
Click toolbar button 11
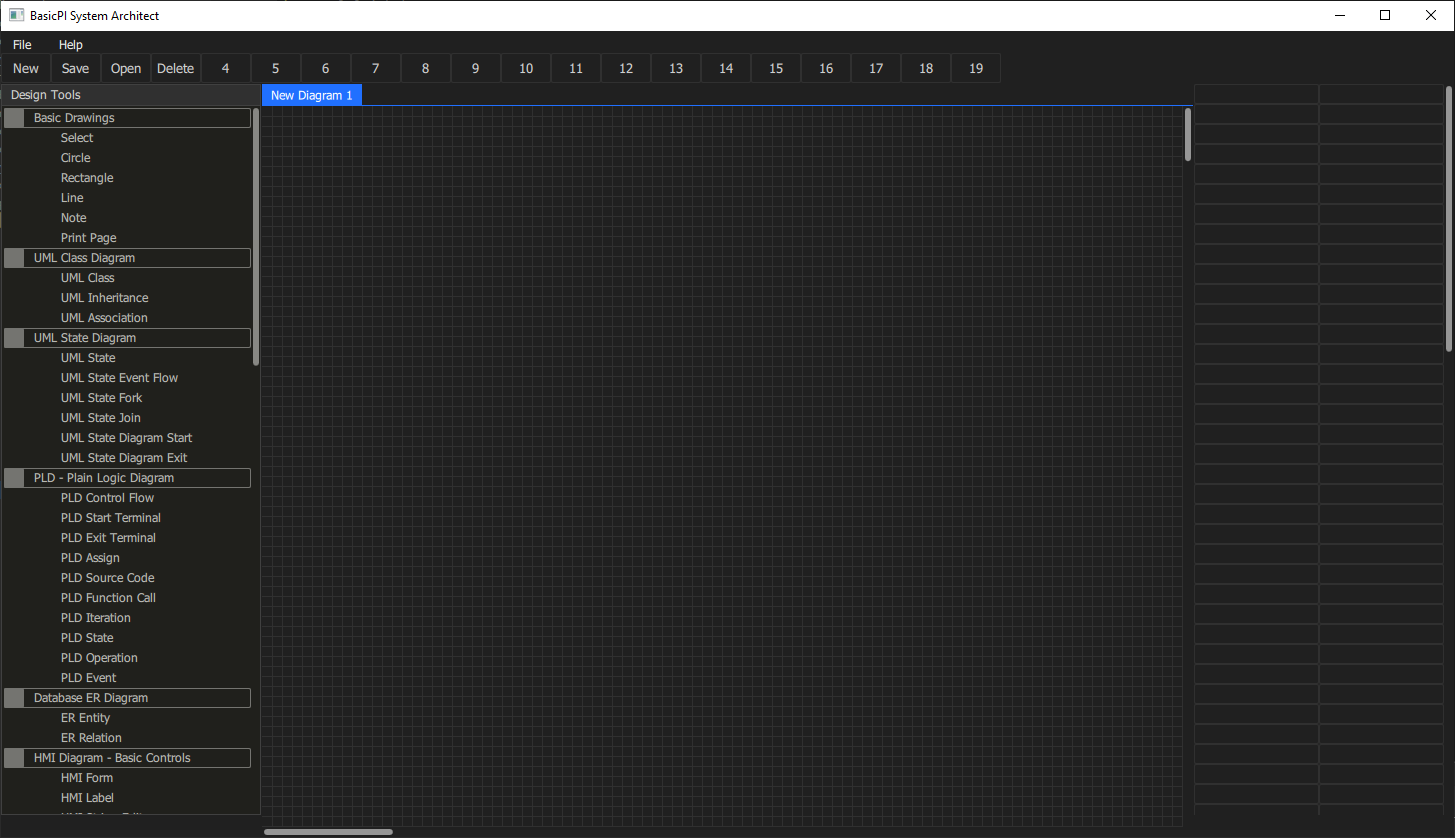(576, 68)
